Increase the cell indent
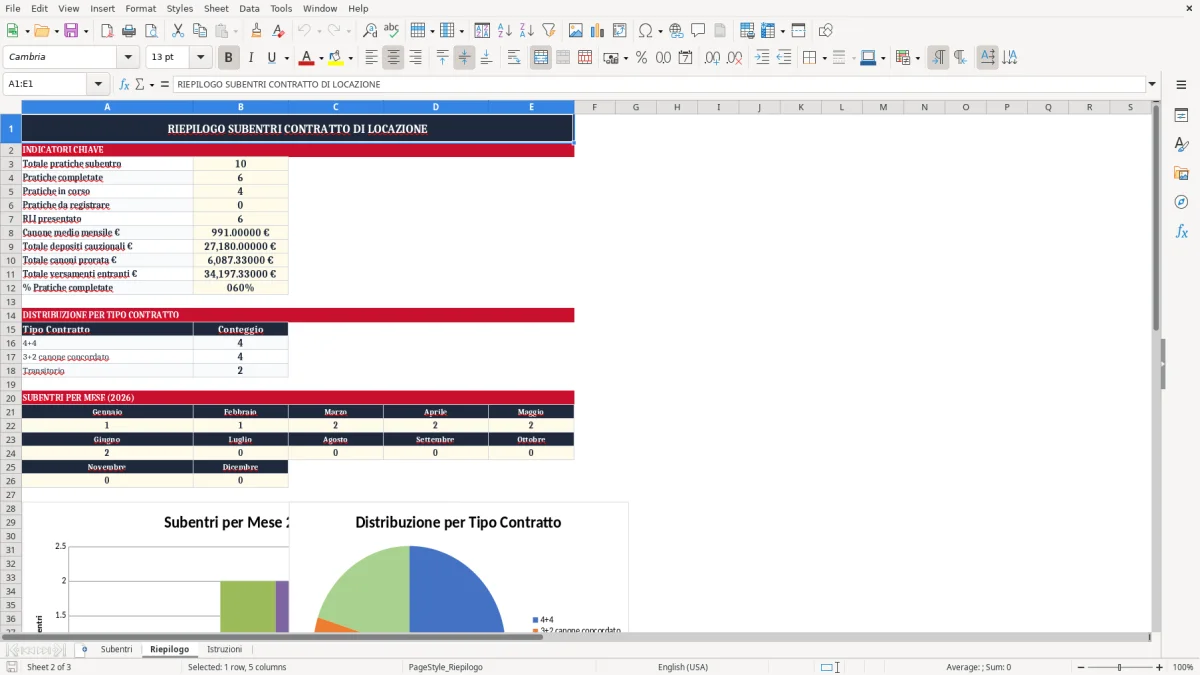The width and height of the screenshot is (1200, 675). (762, 58)
